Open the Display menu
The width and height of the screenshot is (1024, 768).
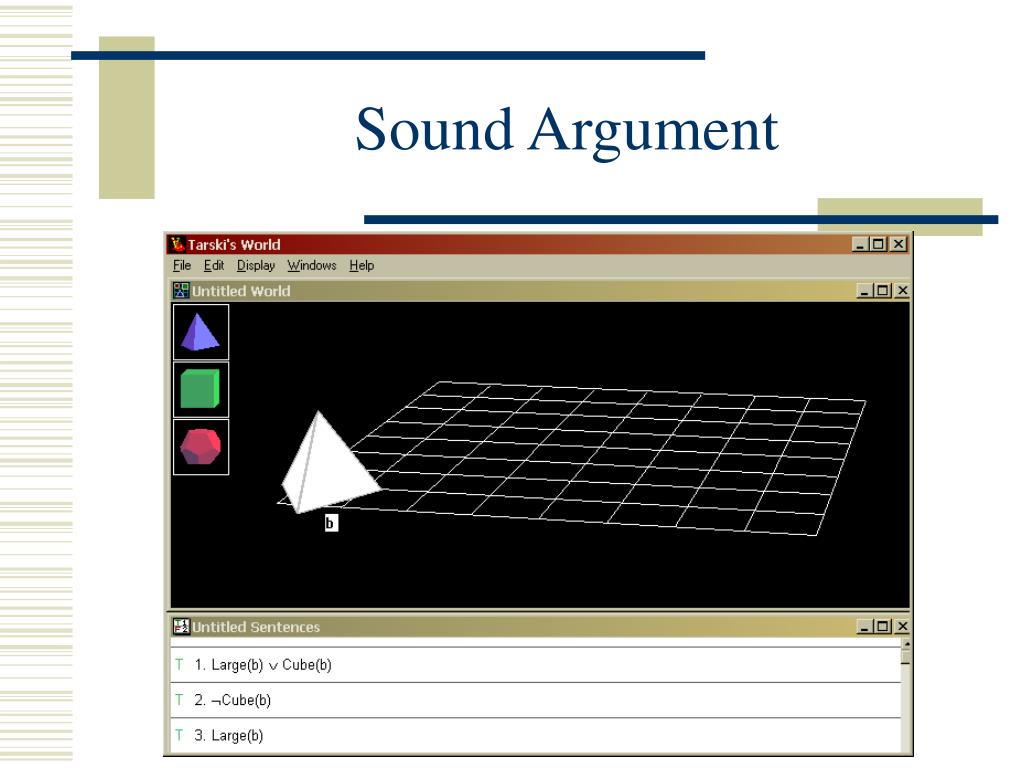[255, 265]
